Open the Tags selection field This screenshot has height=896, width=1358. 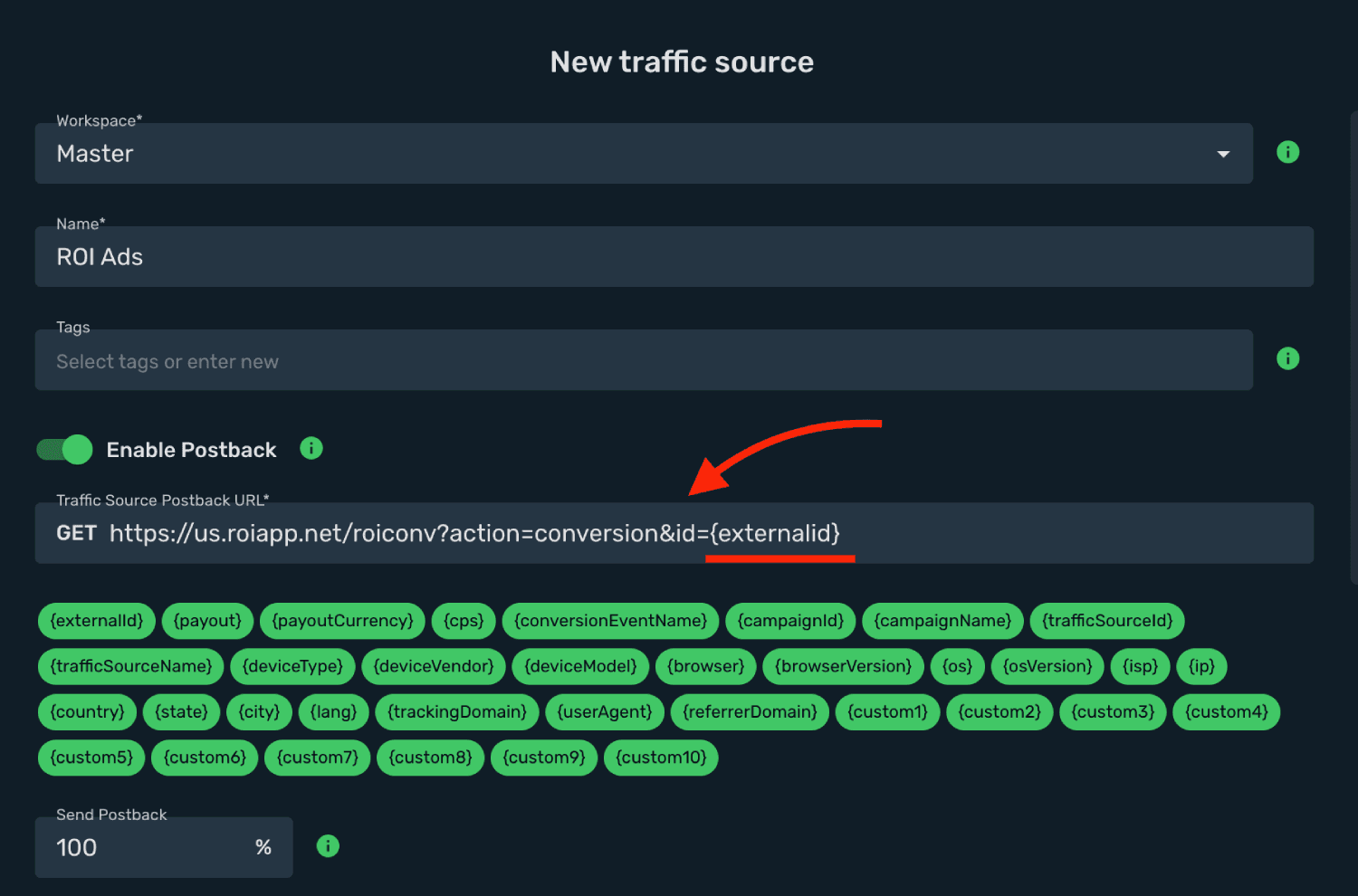(x=644, y=360)
